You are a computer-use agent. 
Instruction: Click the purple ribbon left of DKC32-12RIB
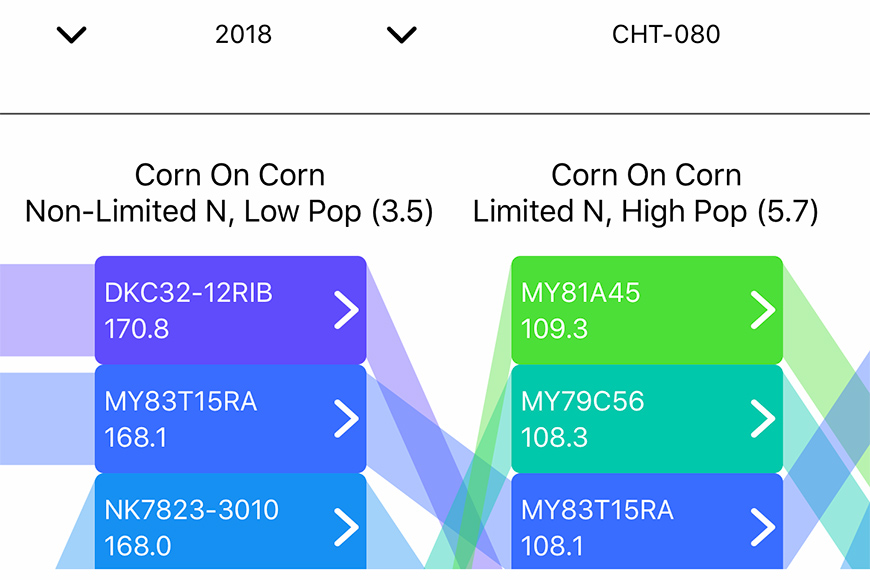click(x=47, y=310)
